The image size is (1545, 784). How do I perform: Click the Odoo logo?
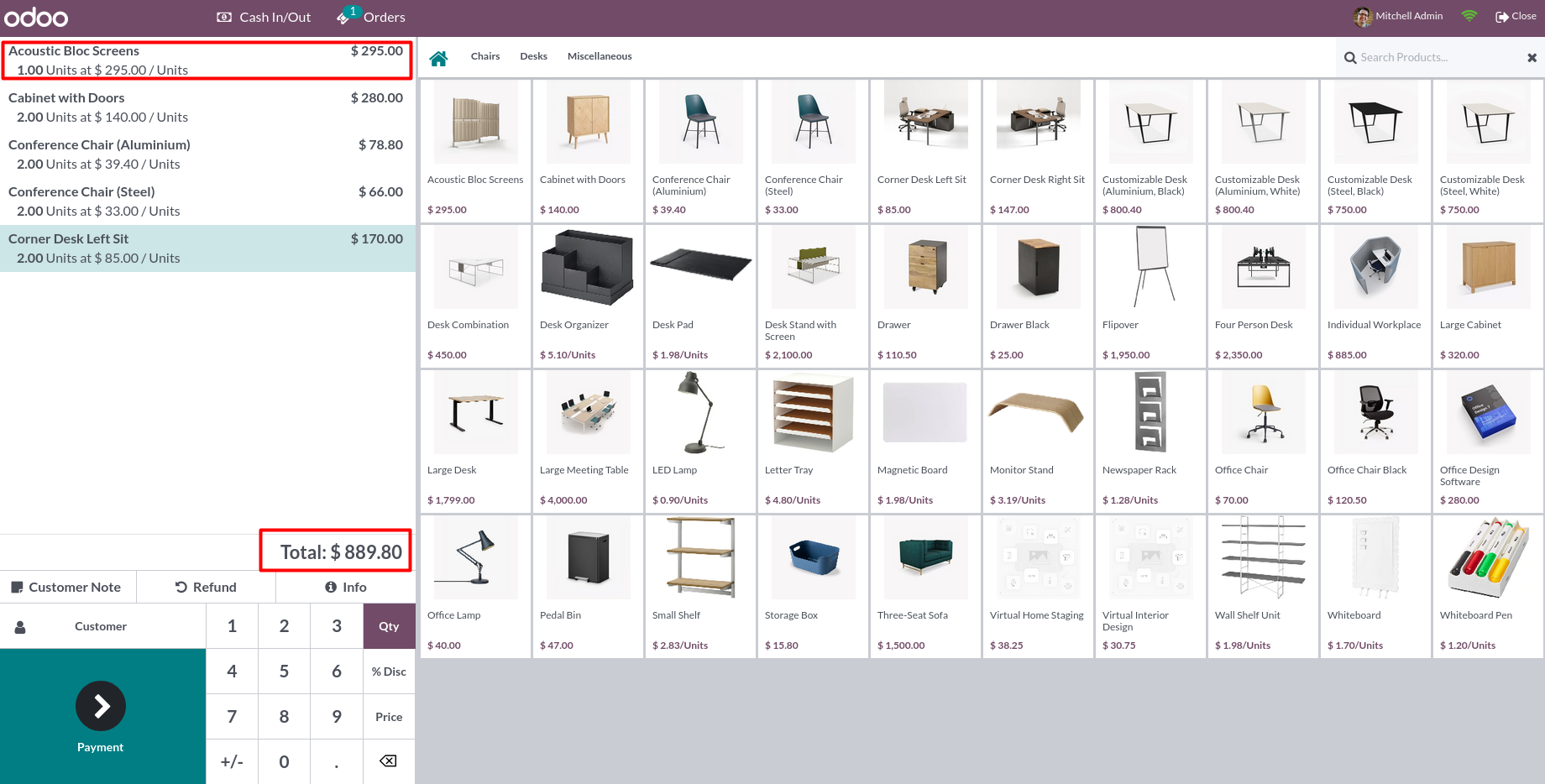click(x=36, y=17)
